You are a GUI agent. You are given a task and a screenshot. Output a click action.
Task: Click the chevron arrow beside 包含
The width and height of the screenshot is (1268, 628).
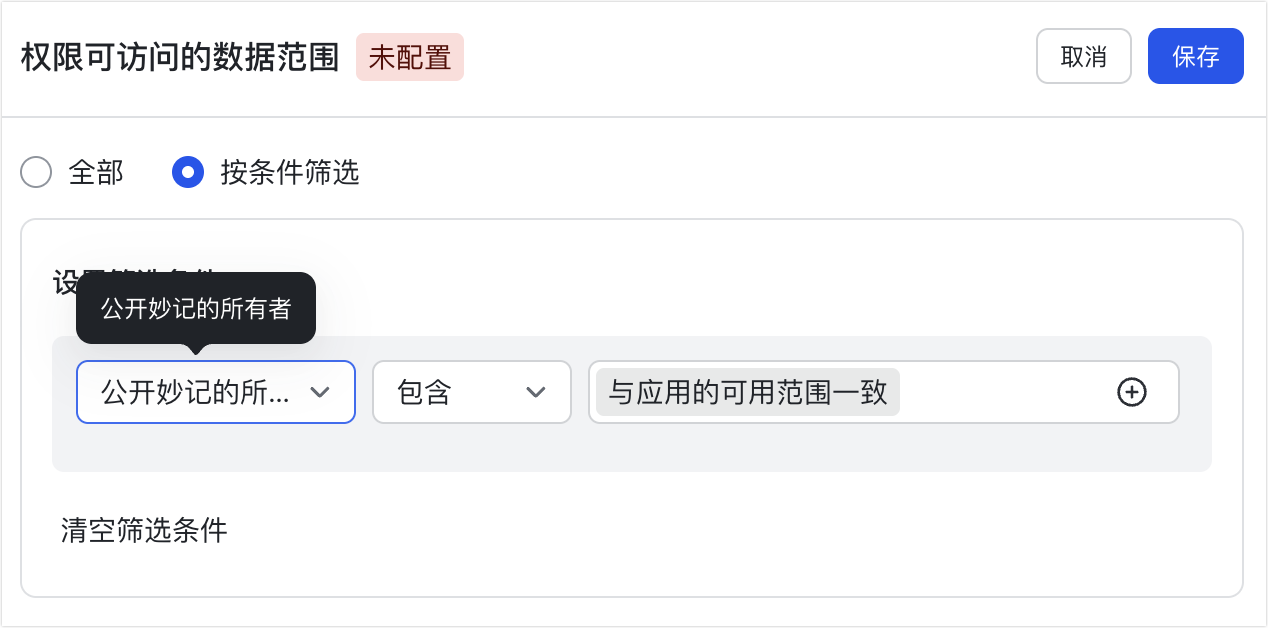[x=536, y=393]
